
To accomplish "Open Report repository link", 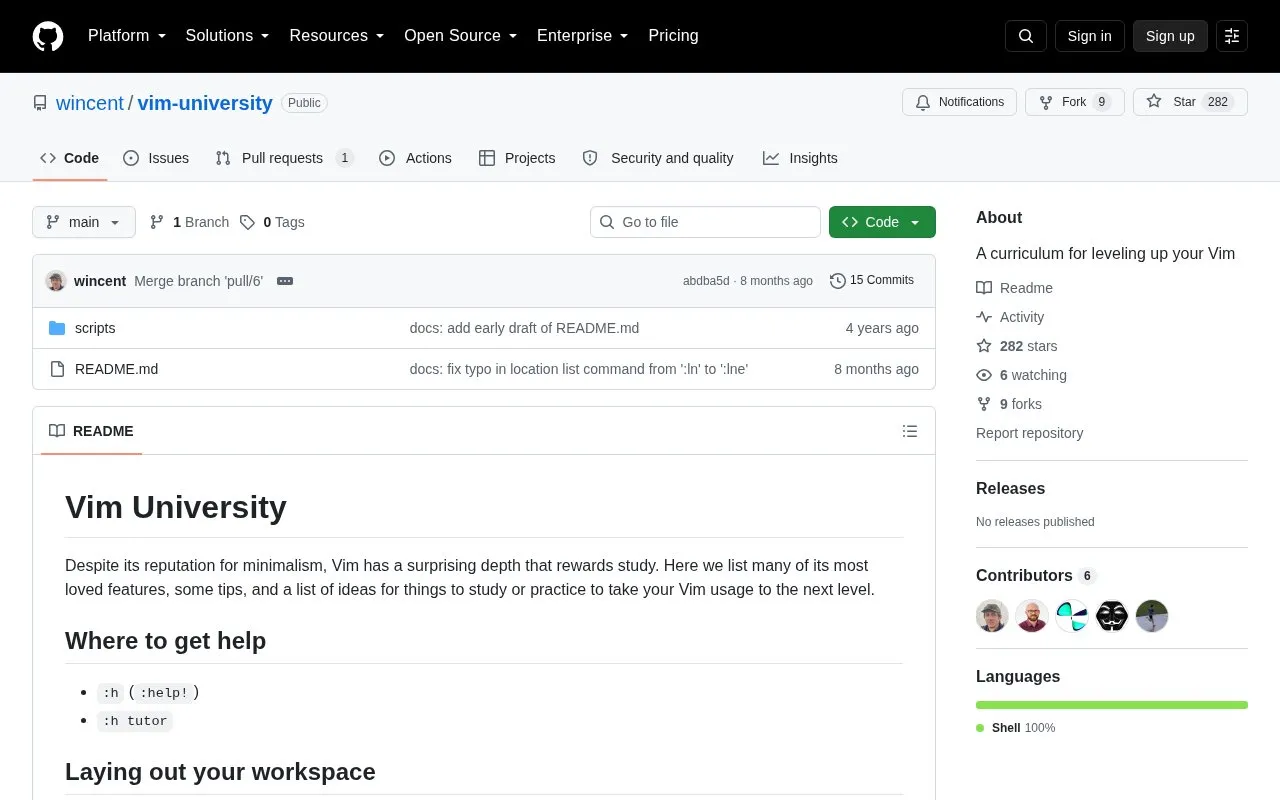I will point(1030,433).
